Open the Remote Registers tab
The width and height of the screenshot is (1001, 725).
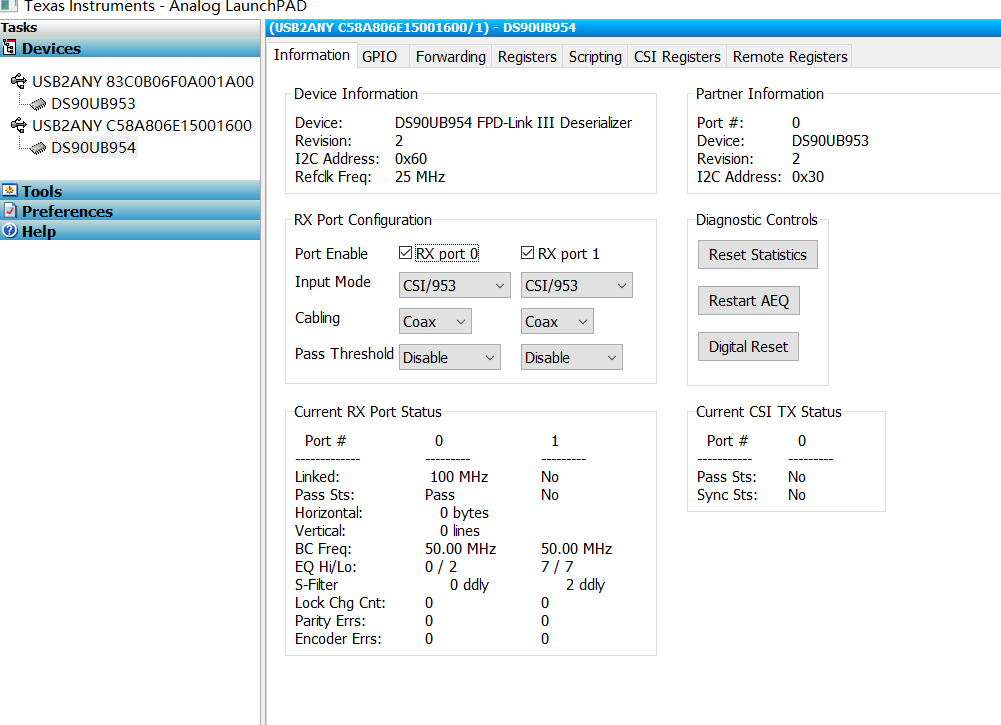(790, 57)
